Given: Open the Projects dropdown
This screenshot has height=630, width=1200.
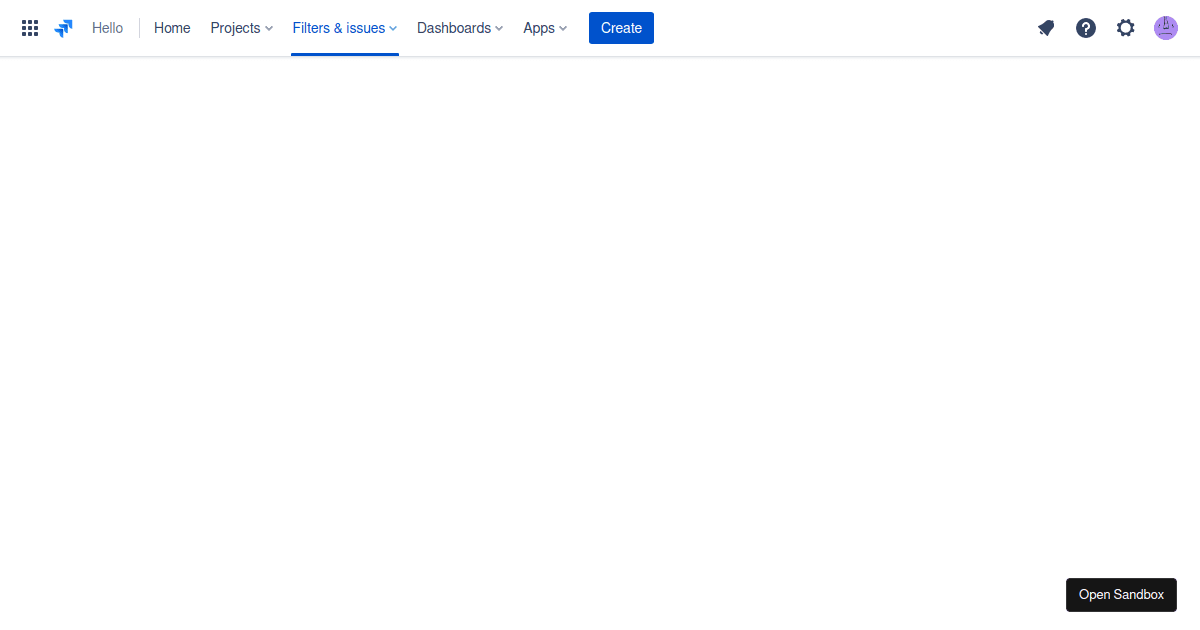Looking at the screenshot, I should click(235, 28).
